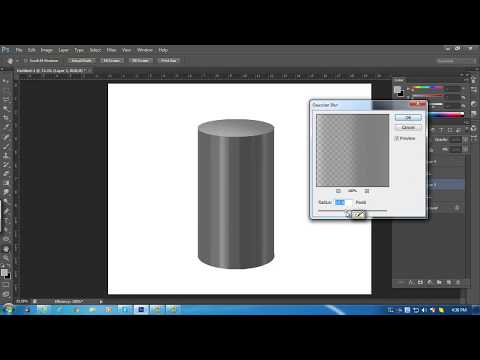
Task: Select the History Brush tool
Action: [x=6, y=165]
